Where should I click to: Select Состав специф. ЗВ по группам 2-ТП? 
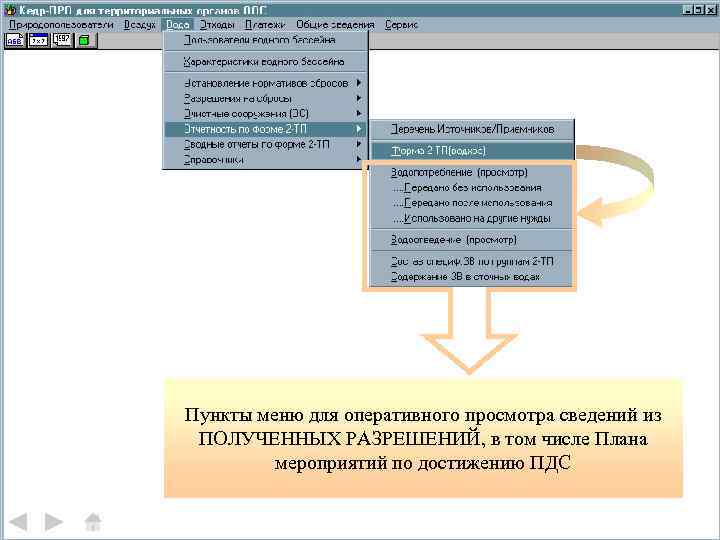(472, 261)
